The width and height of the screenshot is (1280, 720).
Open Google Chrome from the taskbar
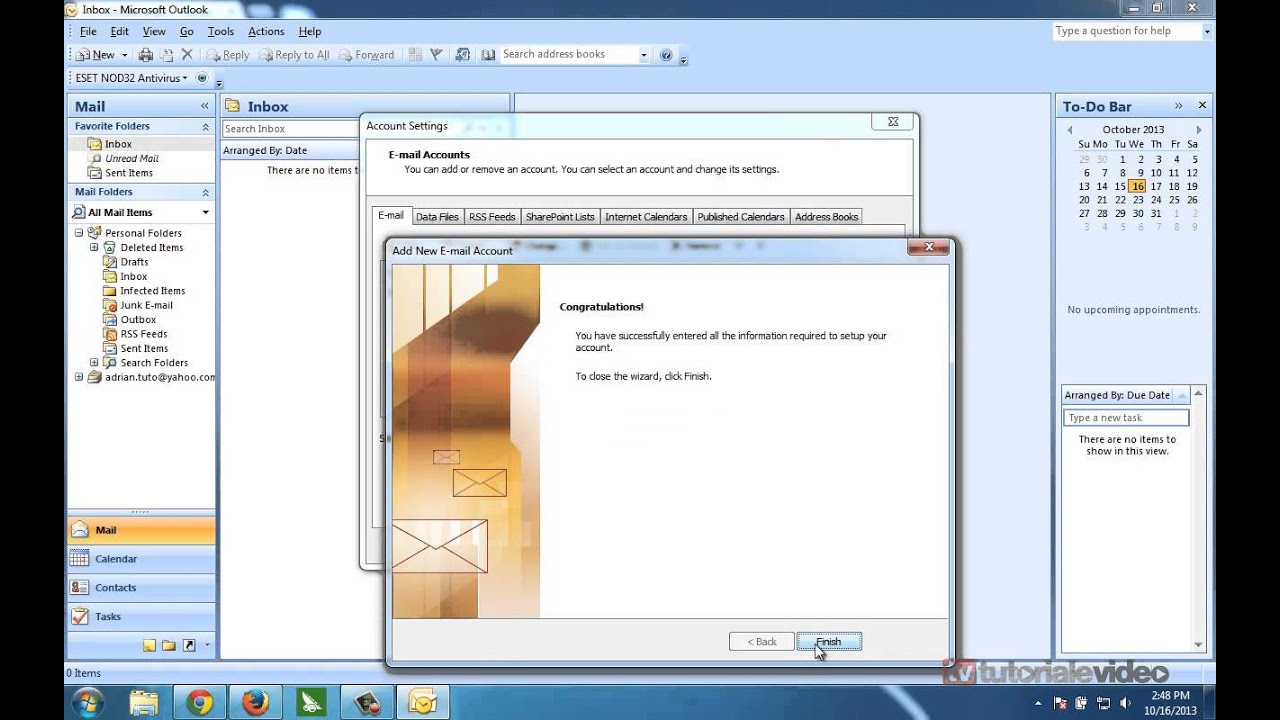(199, 703)
